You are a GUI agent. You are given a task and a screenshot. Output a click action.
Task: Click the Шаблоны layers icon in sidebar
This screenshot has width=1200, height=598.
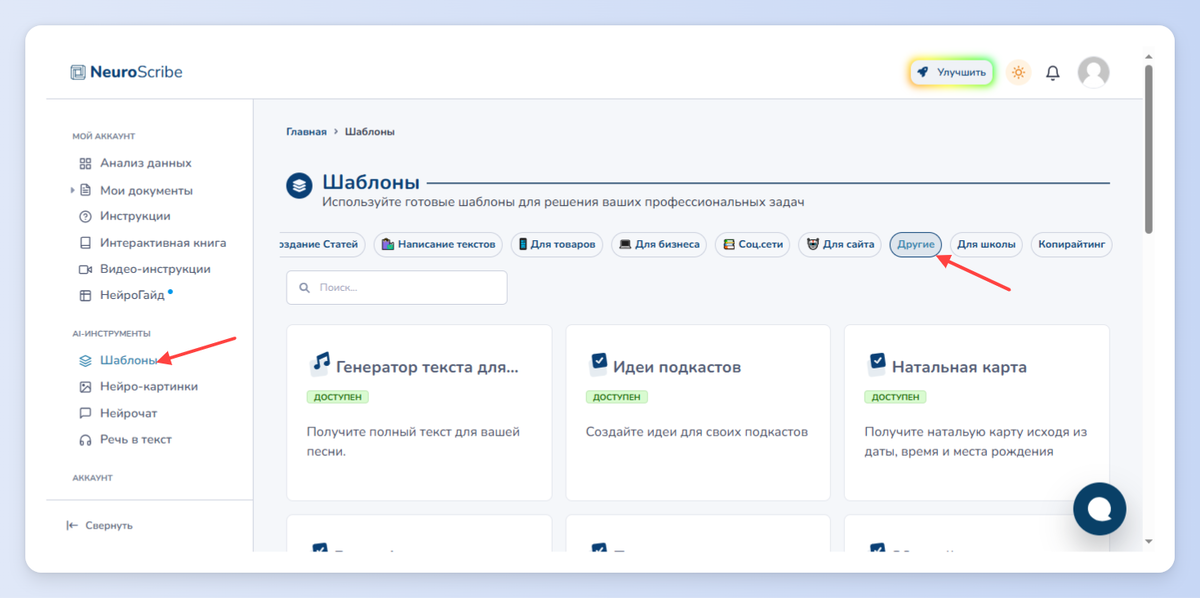click(85, 360)
